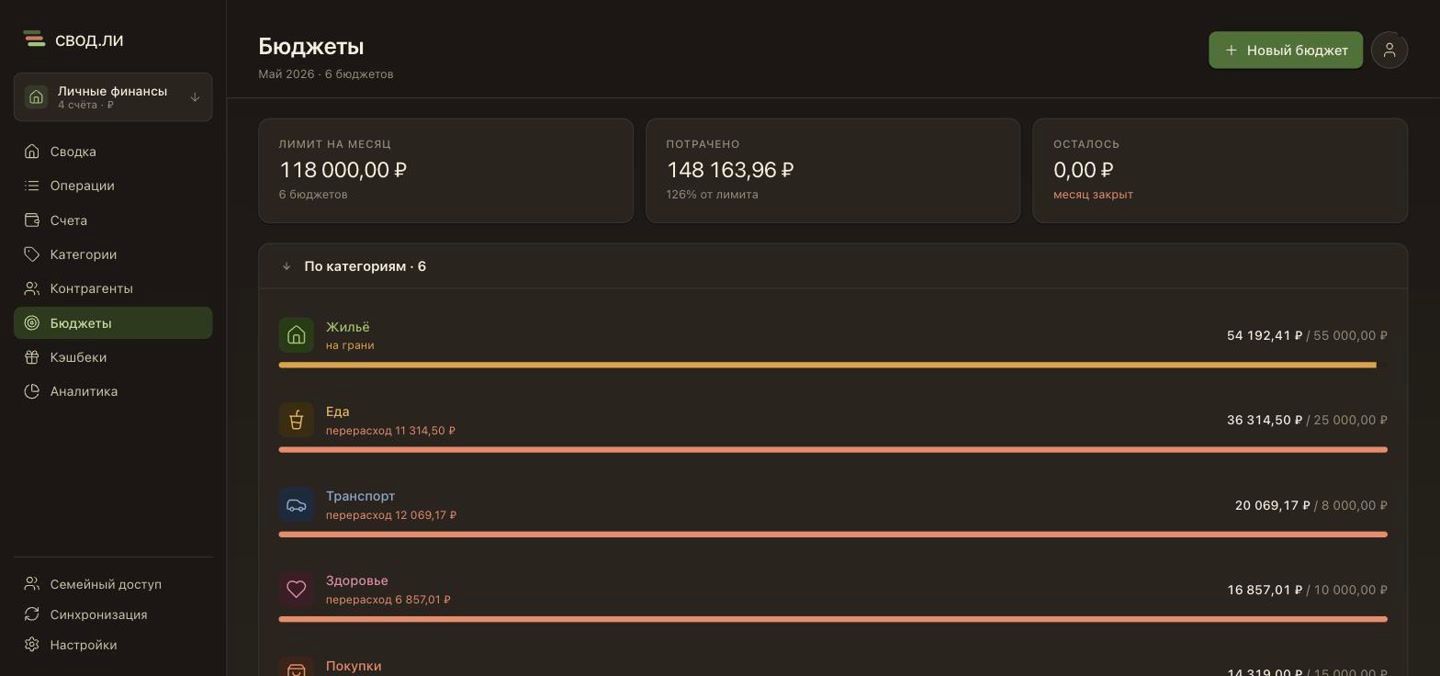Expand the Личные финансы account switcher
Viewport: 1440px width, 676px height.
pos(113,97)
